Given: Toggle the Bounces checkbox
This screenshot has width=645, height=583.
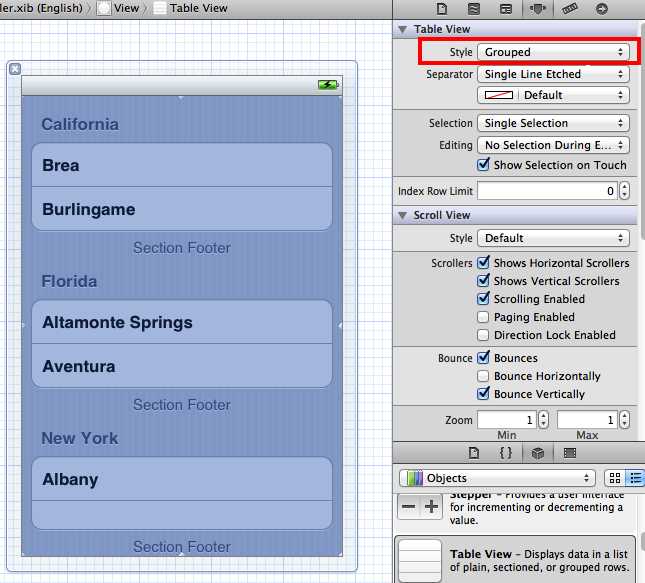Looking at the screenshot, I should point(483,358).
